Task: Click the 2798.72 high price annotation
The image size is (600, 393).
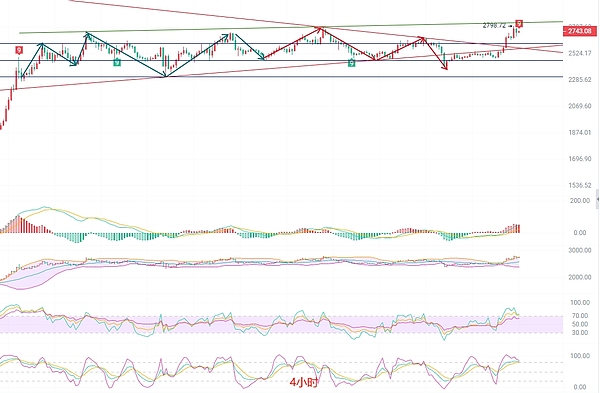Action: (494, 26)
